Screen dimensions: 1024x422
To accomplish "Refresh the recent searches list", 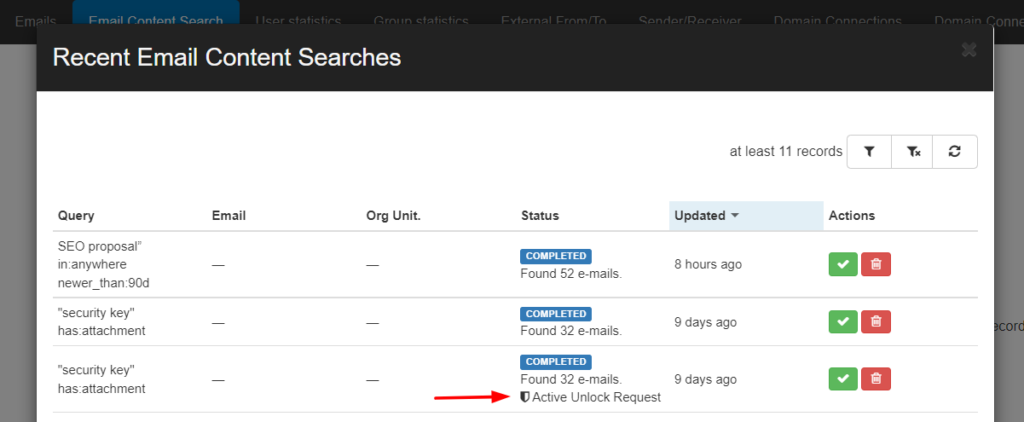I will click(955, 152).
